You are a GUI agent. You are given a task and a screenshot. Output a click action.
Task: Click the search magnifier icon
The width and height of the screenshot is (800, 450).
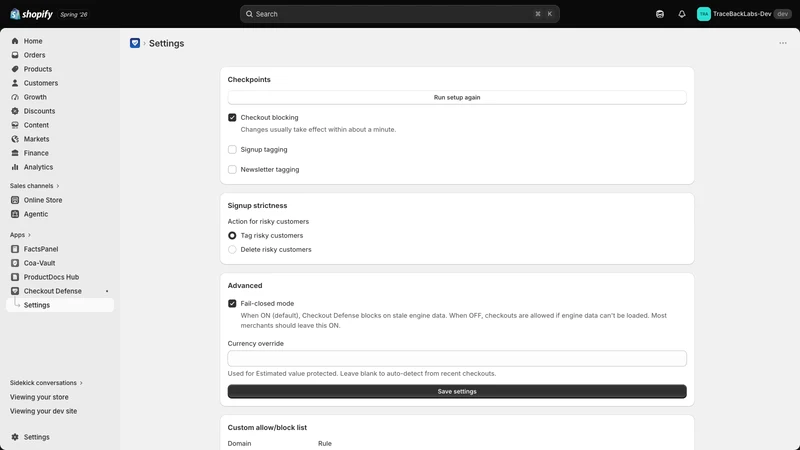[x=249, y=14]
